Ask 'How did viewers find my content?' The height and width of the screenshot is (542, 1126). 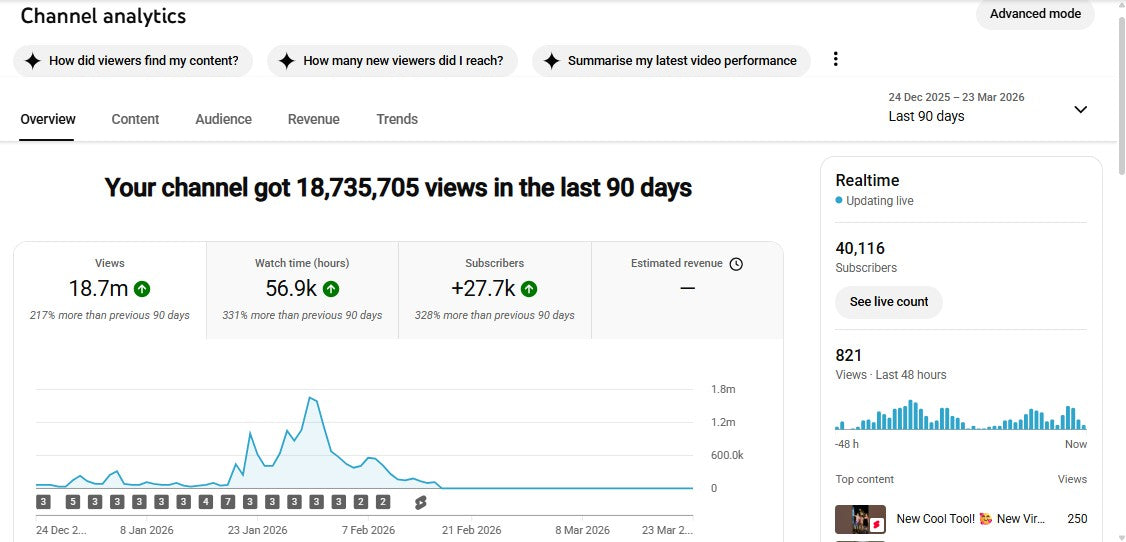133,61
